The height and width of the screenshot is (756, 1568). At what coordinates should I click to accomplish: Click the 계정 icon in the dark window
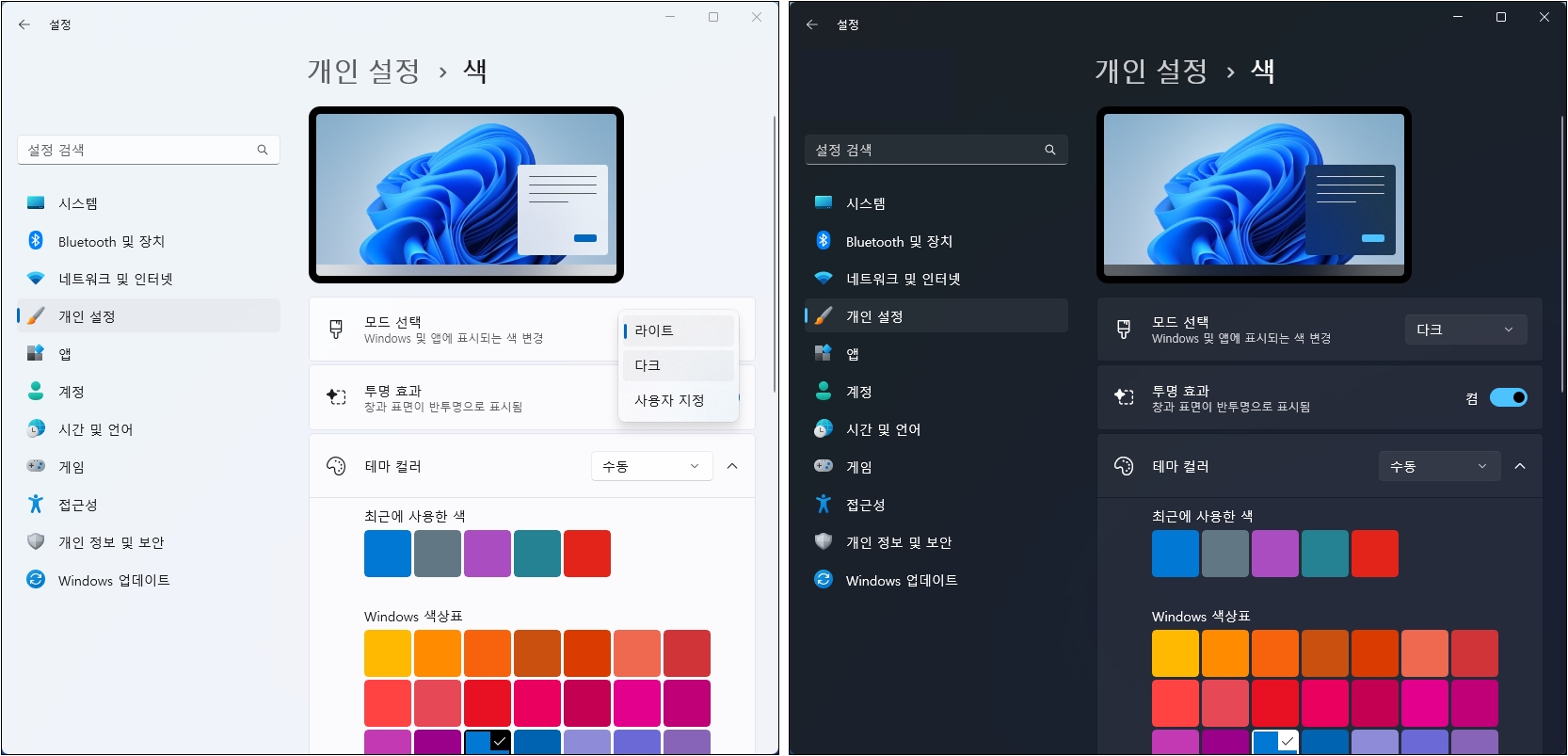pyautogui.click(x=824, y=391)
